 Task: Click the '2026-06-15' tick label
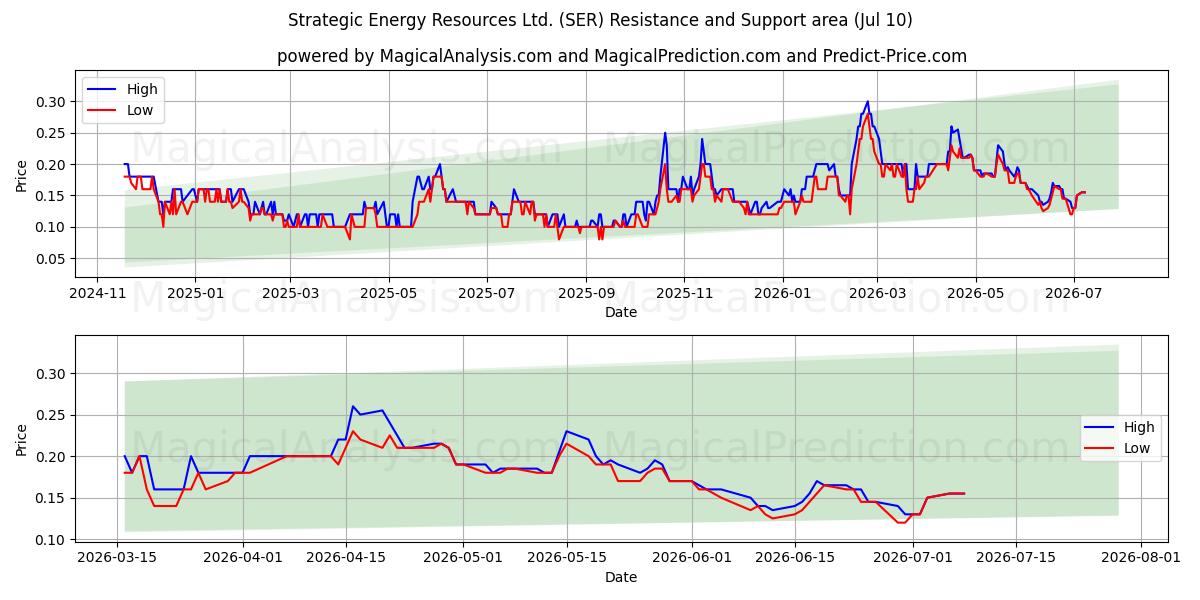[796, 558]
